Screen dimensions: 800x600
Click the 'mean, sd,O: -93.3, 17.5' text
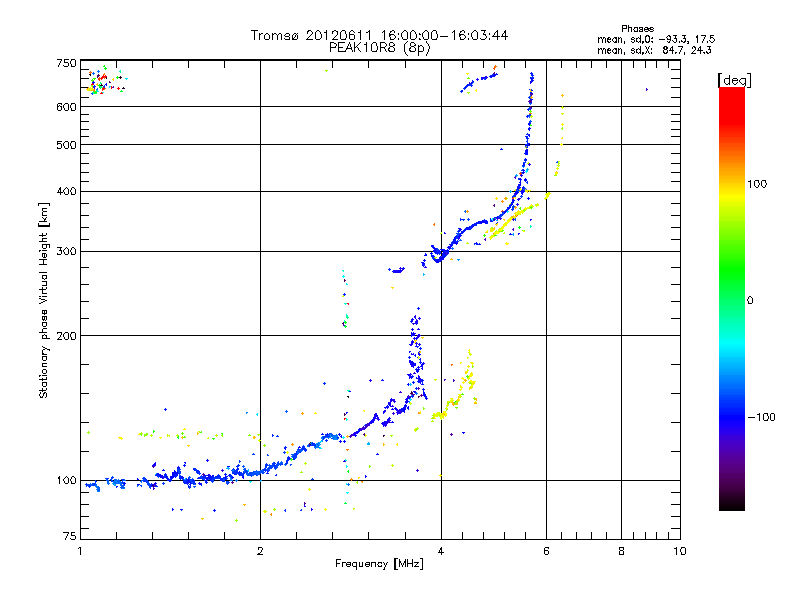click(x=656, y=39)
